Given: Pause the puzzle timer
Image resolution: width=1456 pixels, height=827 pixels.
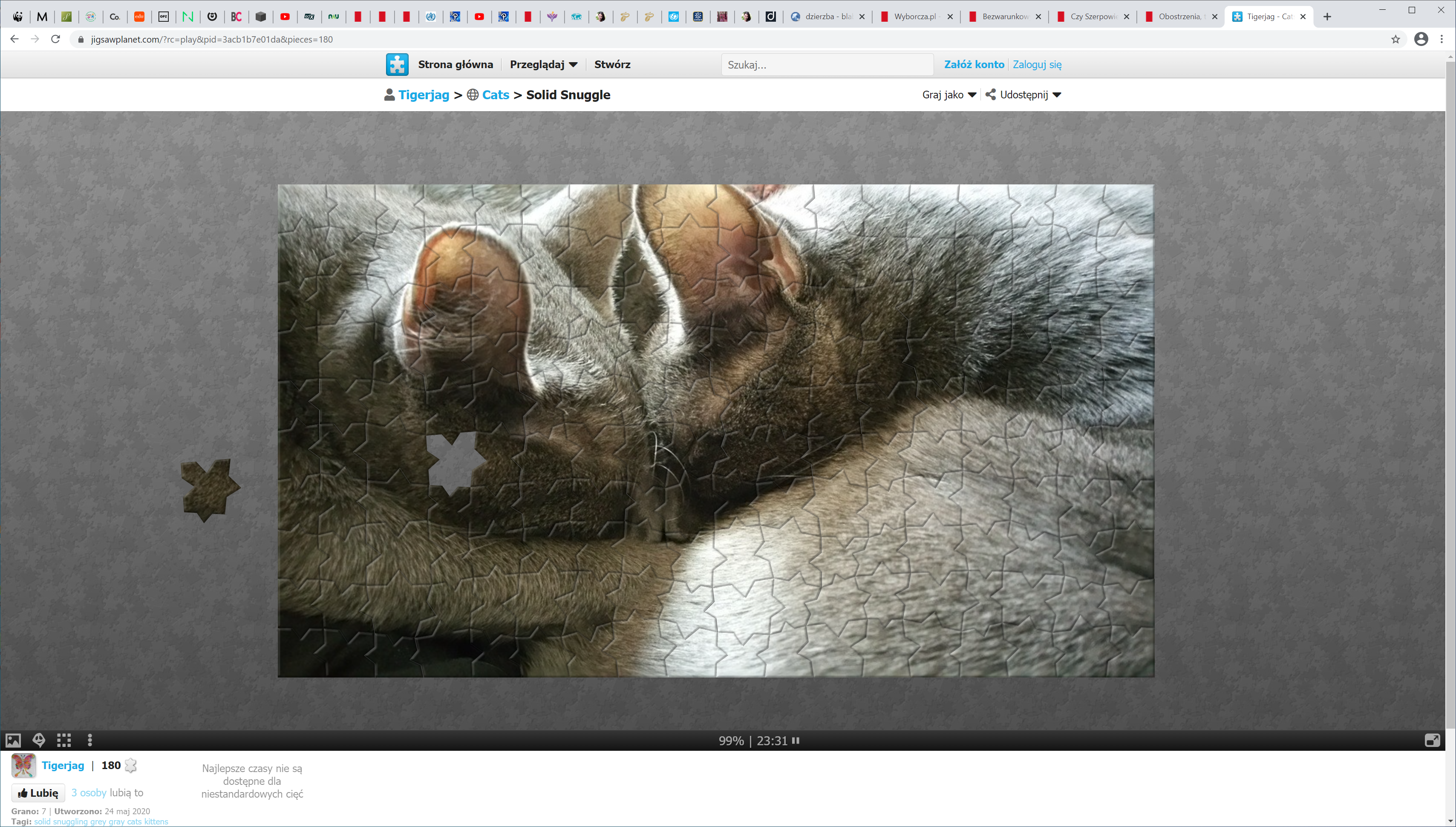Looking at the screenshot, I should (796, 740).
